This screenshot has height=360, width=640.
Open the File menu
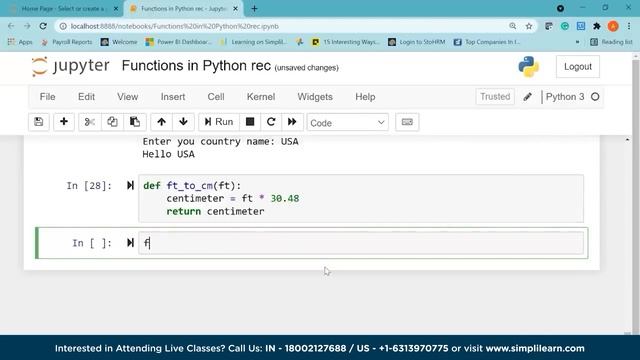(47, 97)
